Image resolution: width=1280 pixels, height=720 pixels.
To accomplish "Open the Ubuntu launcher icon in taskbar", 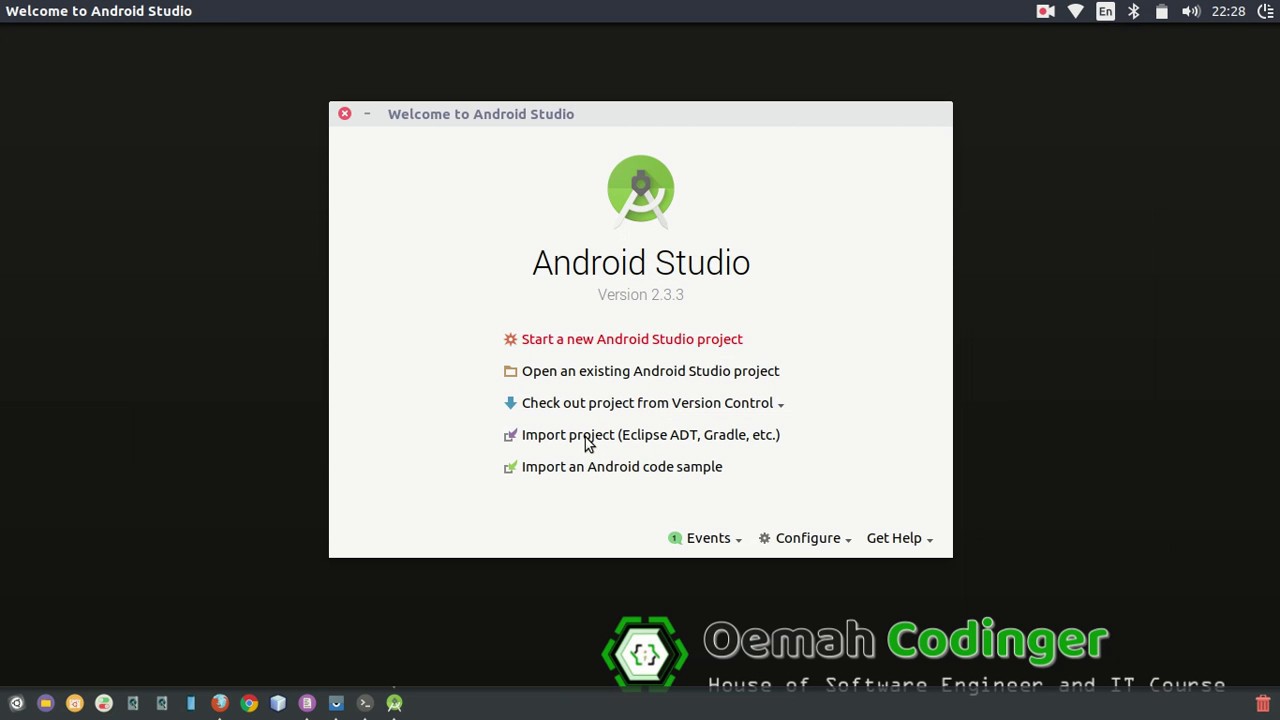I will tap(16, 703).
